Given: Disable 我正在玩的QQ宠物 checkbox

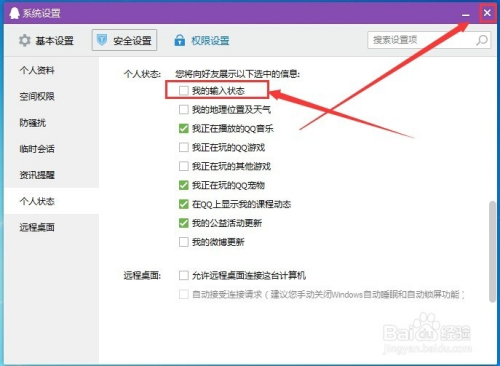Looking at the screenshot, I should (x=184, y=185).
